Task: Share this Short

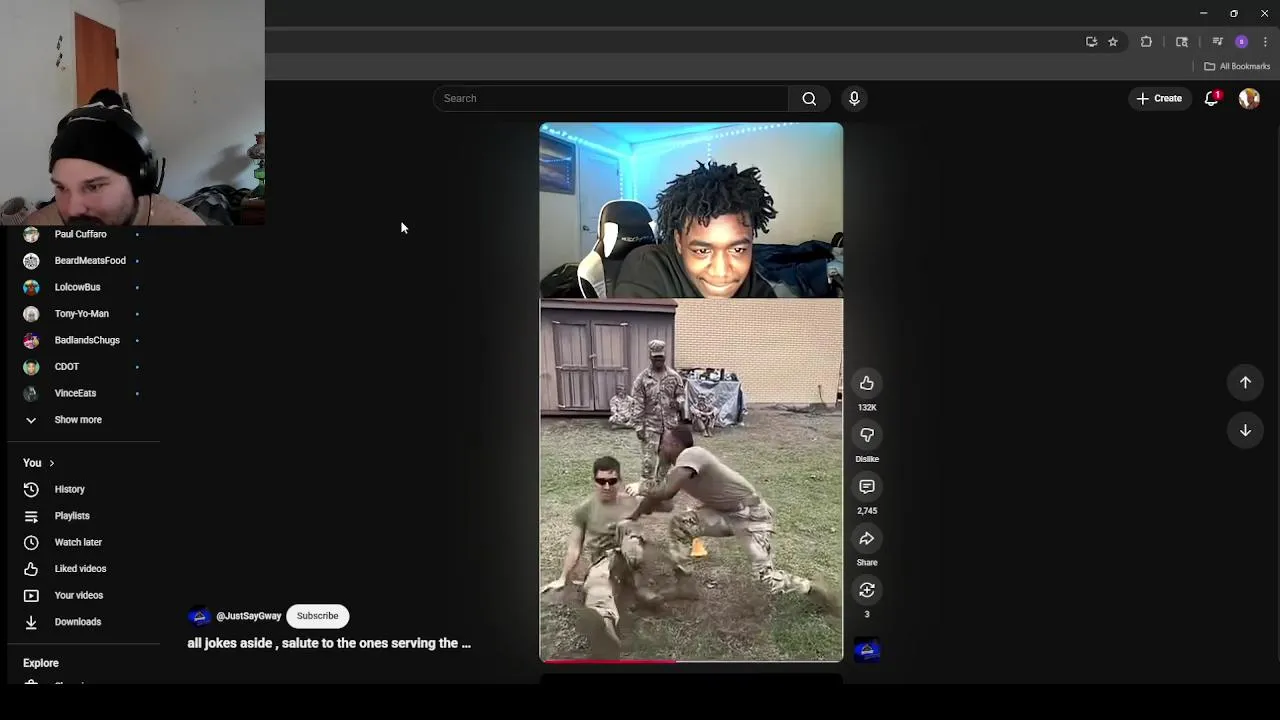Action: coord(867,539)
